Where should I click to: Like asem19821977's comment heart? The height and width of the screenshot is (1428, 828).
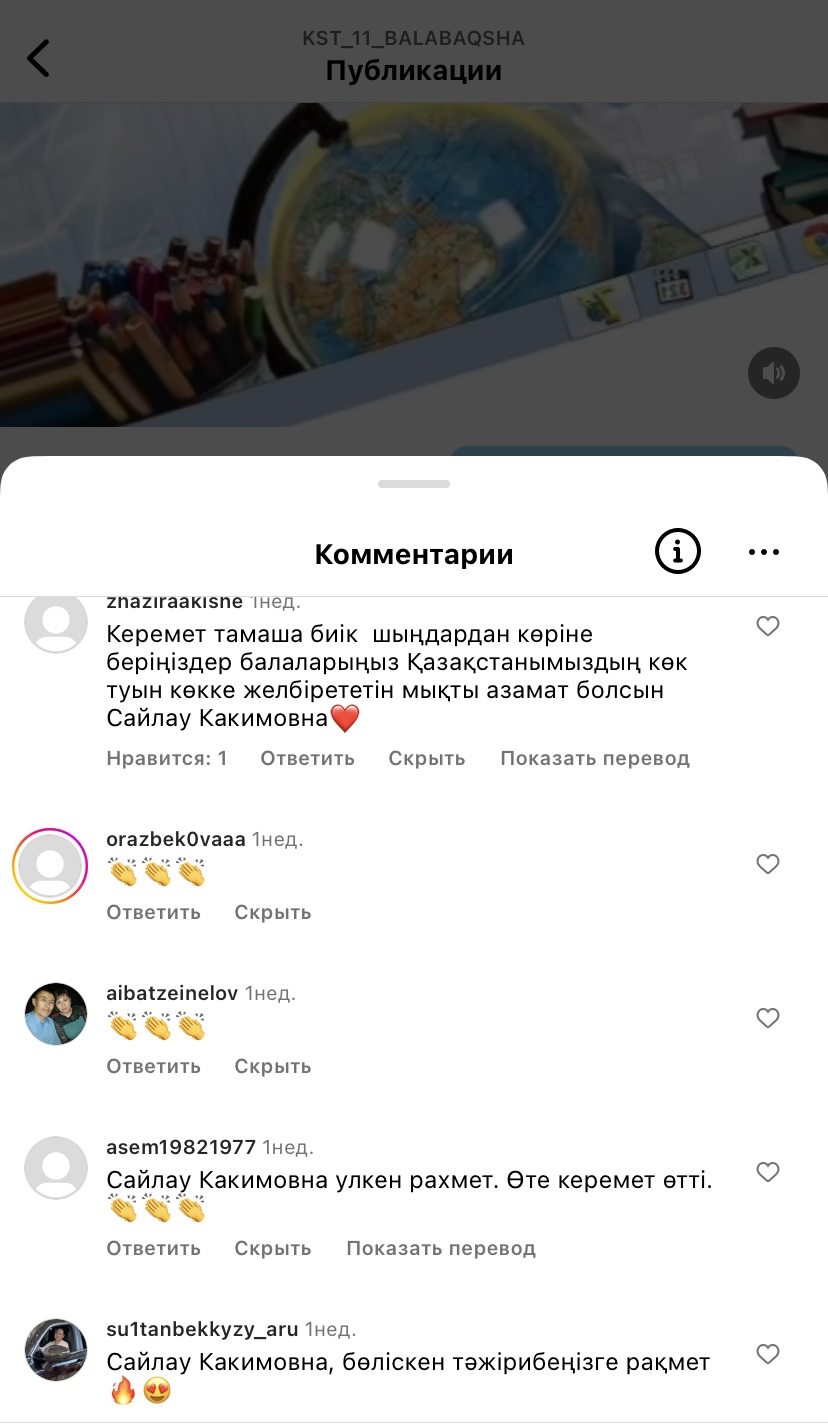coord(768,1172)
